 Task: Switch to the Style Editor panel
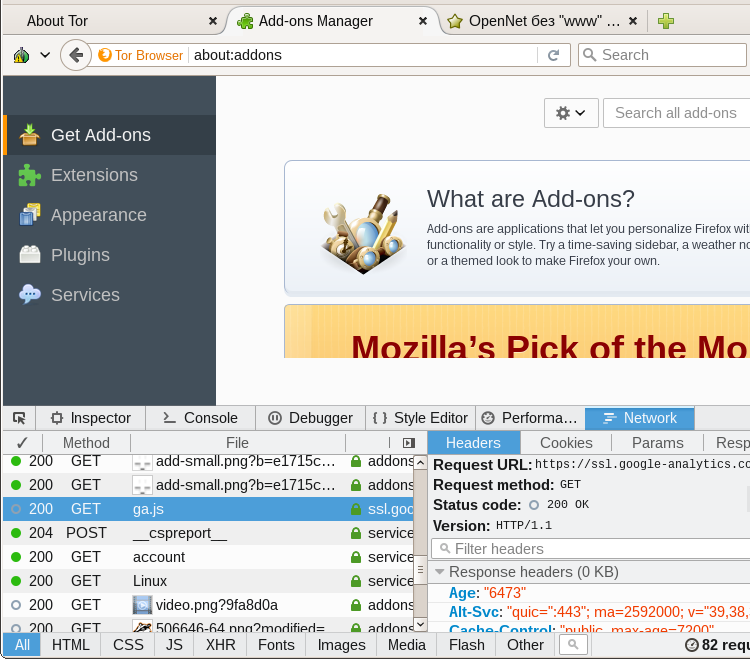click(420, 418)
